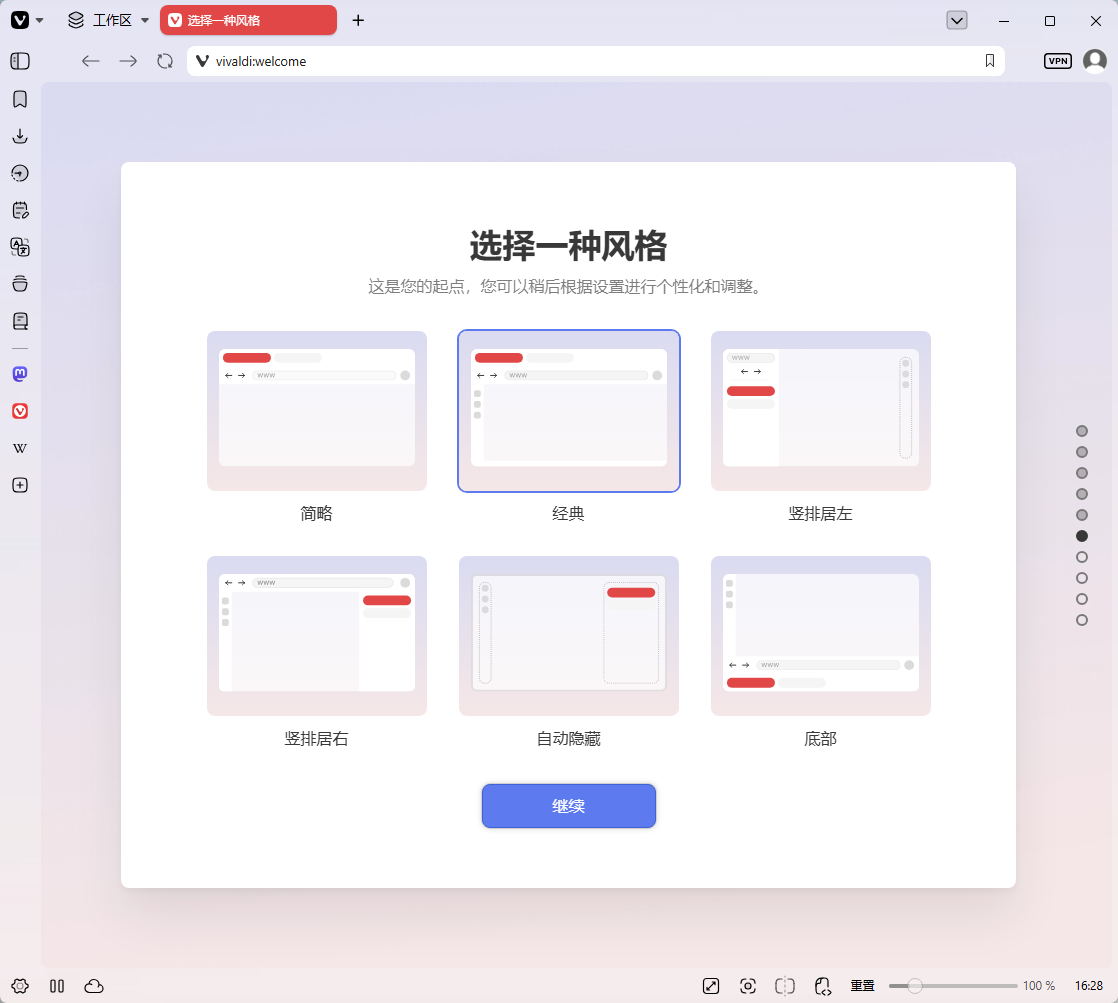Screen dimensions: 1118x1003
Task: Open settings gear in status bar
Action: point(20,986)
